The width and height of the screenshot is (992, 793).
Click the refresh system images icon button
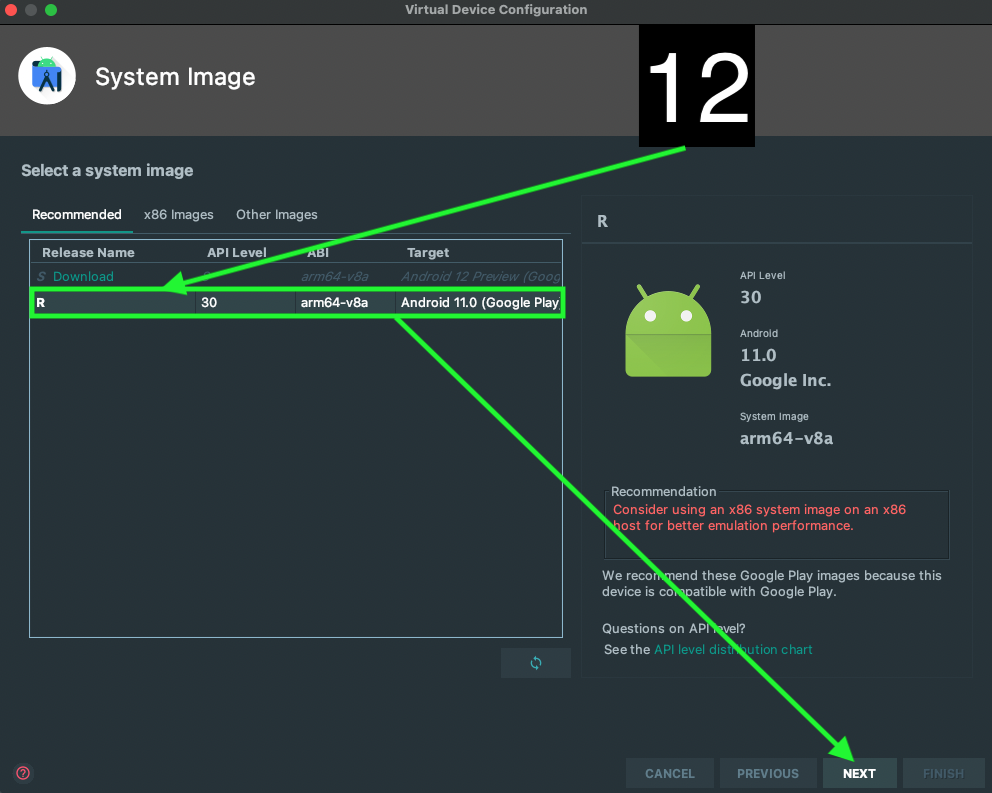pos(535,663)
